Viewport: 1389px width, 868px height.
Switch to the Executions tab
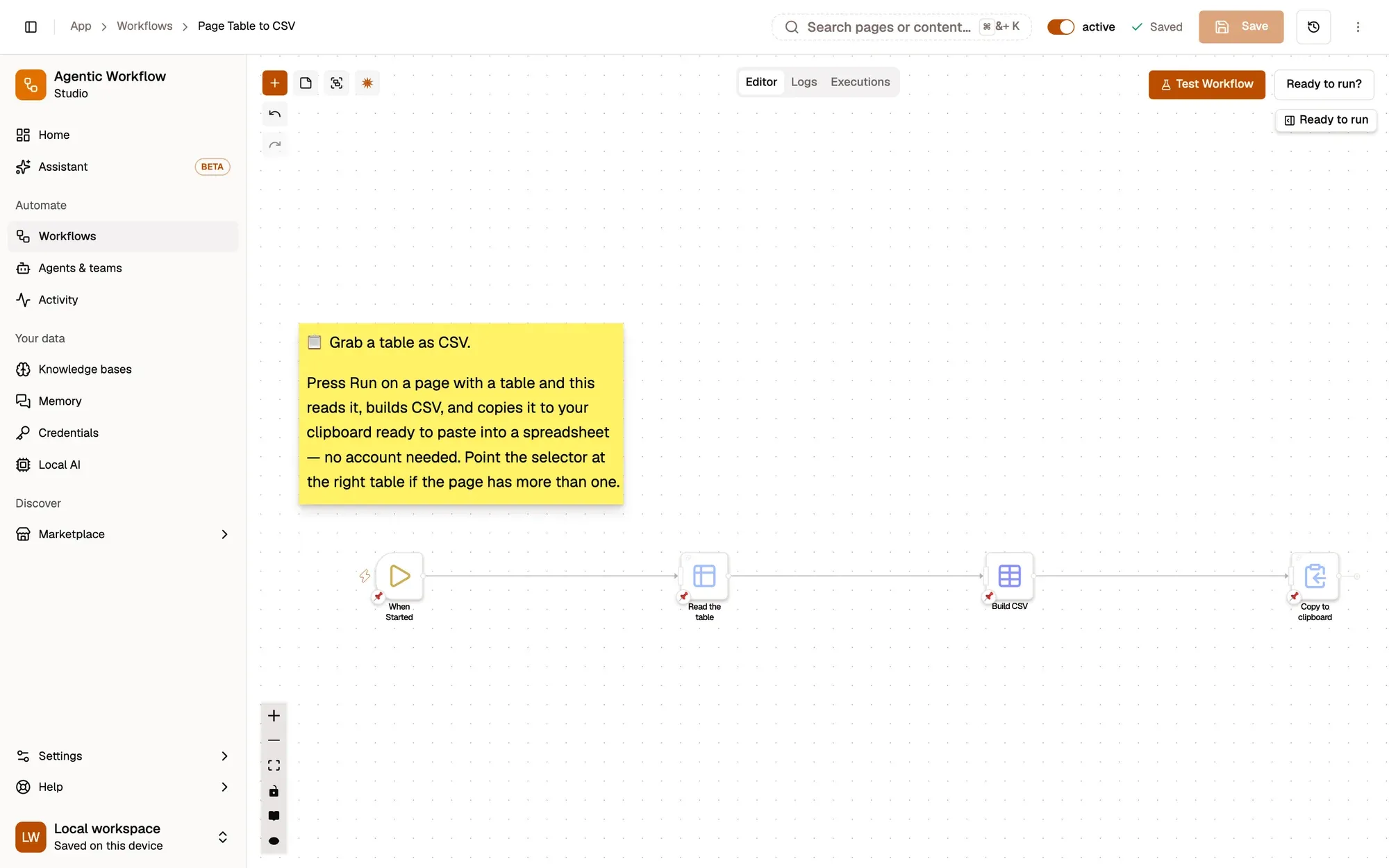coord(860,82)
